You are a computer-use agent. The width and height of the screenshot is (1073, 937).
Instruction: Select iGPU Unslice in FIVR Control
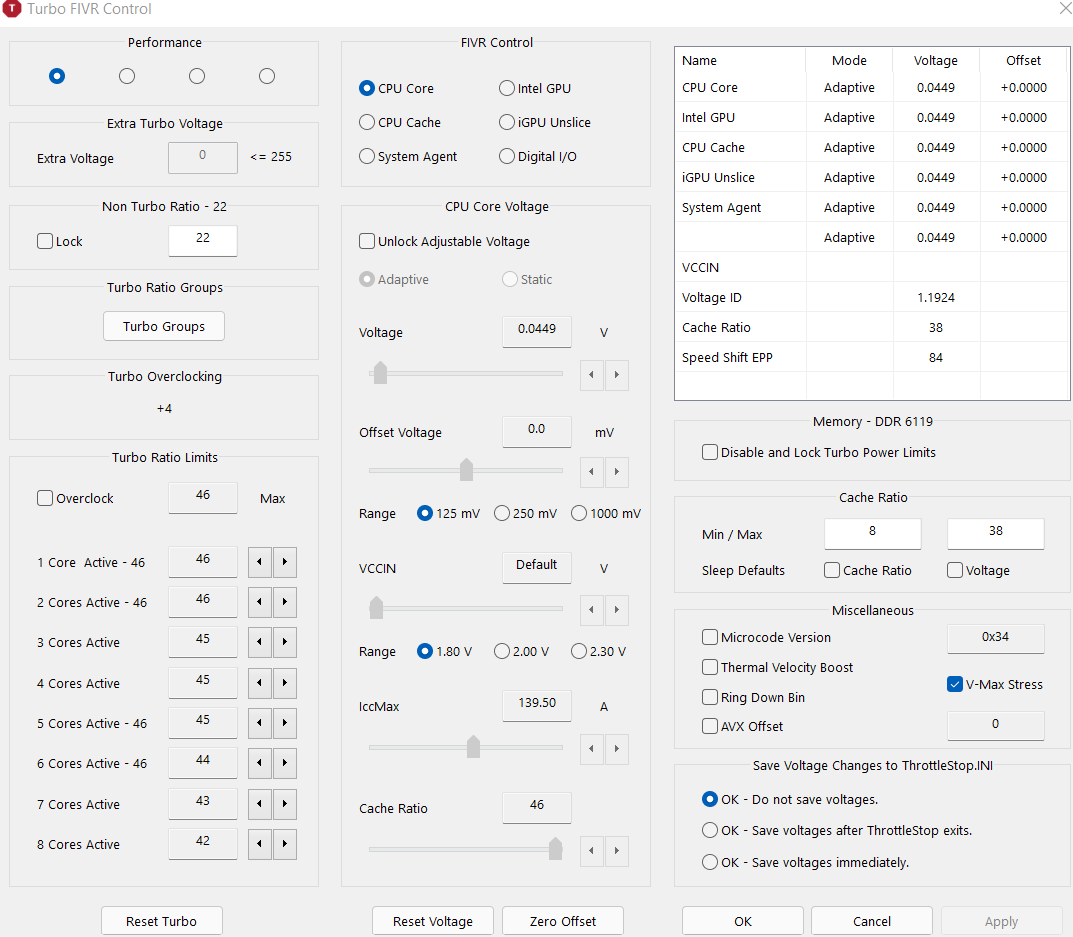click(x=545, y=123)
